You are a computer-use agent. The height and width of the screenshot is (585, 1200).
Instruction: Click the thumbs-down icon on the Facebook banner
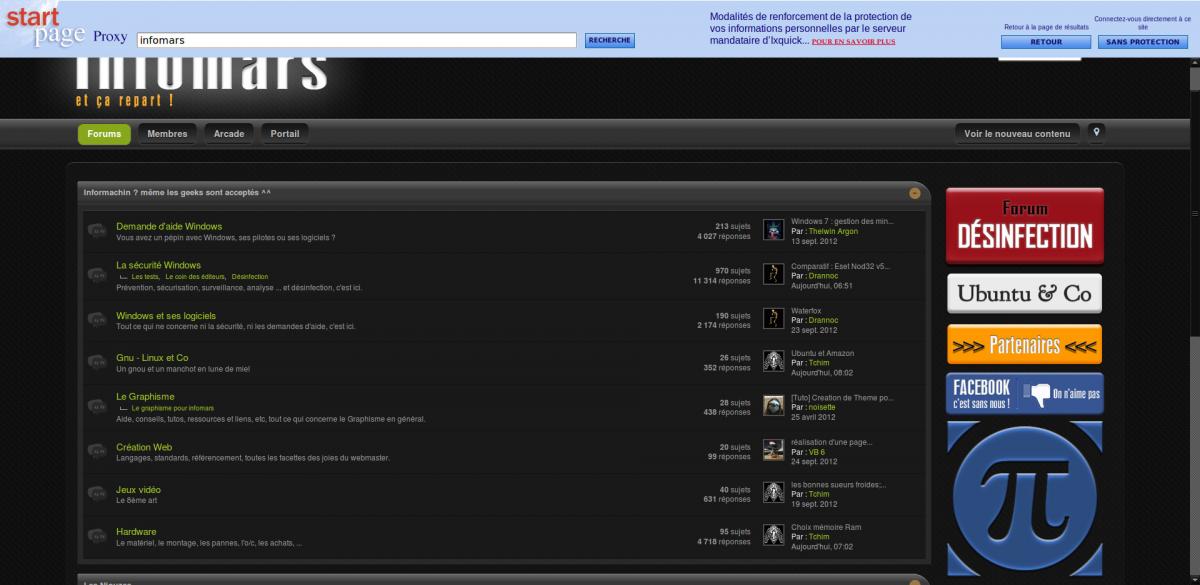point(1035,393)
